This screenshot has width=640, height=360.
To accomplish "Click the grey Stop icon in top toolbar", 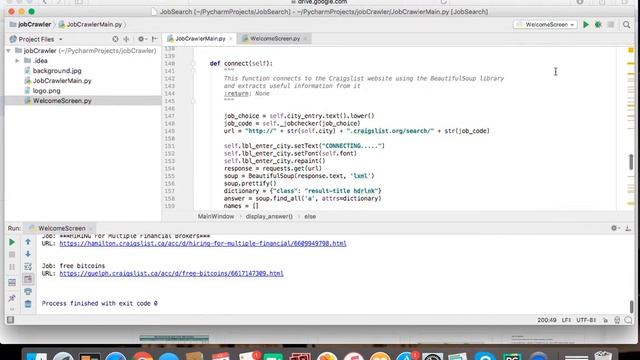I will coord(611,24).
